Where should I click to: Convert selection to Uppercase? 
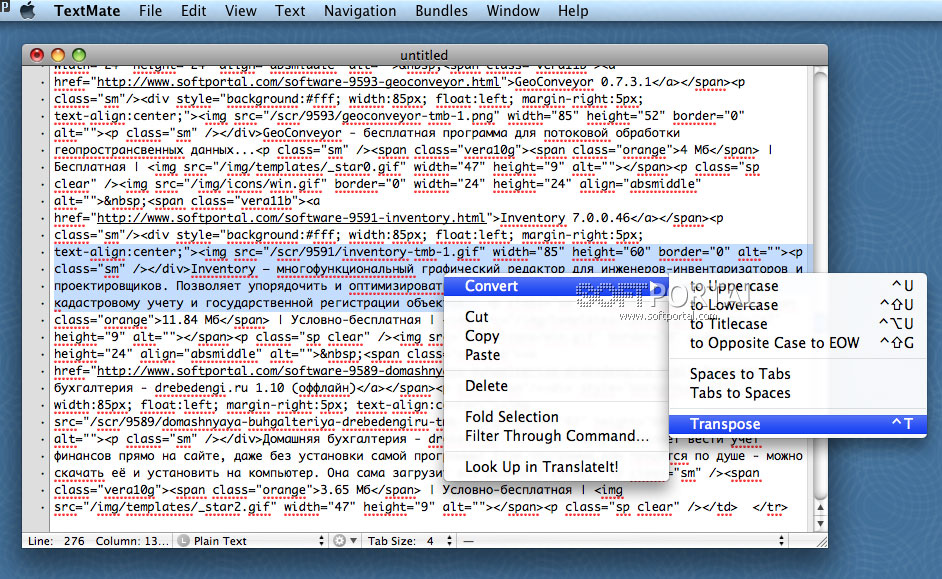point(798,286)
